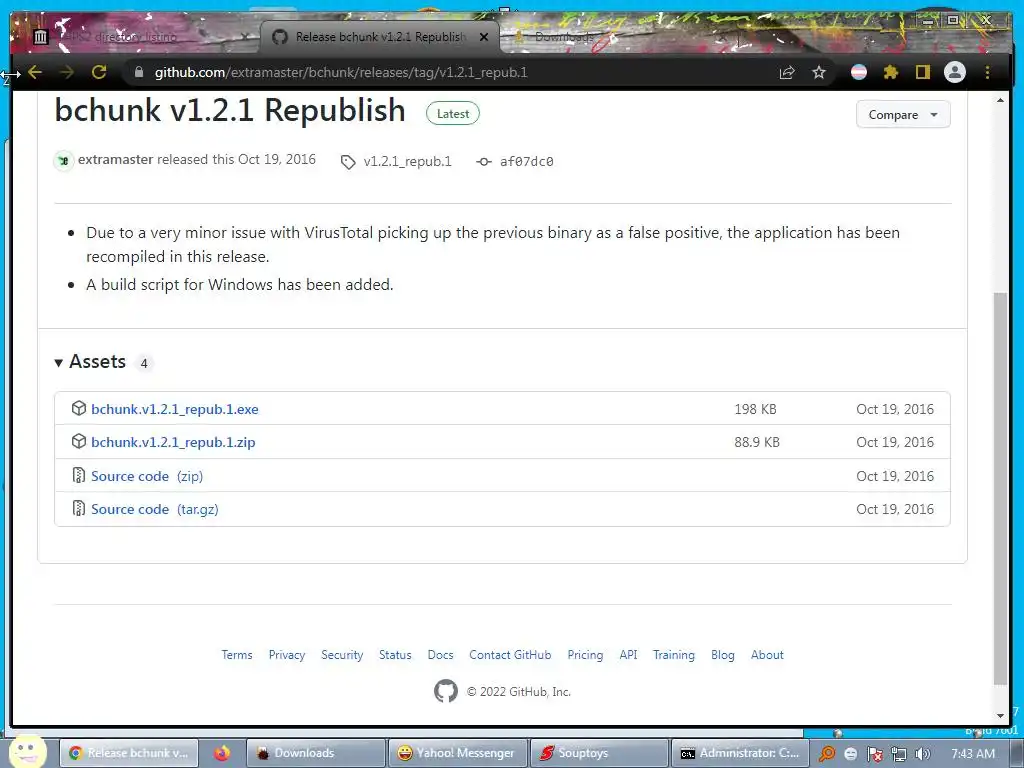Click the network tray icon
The width and height of the screenshot is (1024, 768).
point(899,754)
